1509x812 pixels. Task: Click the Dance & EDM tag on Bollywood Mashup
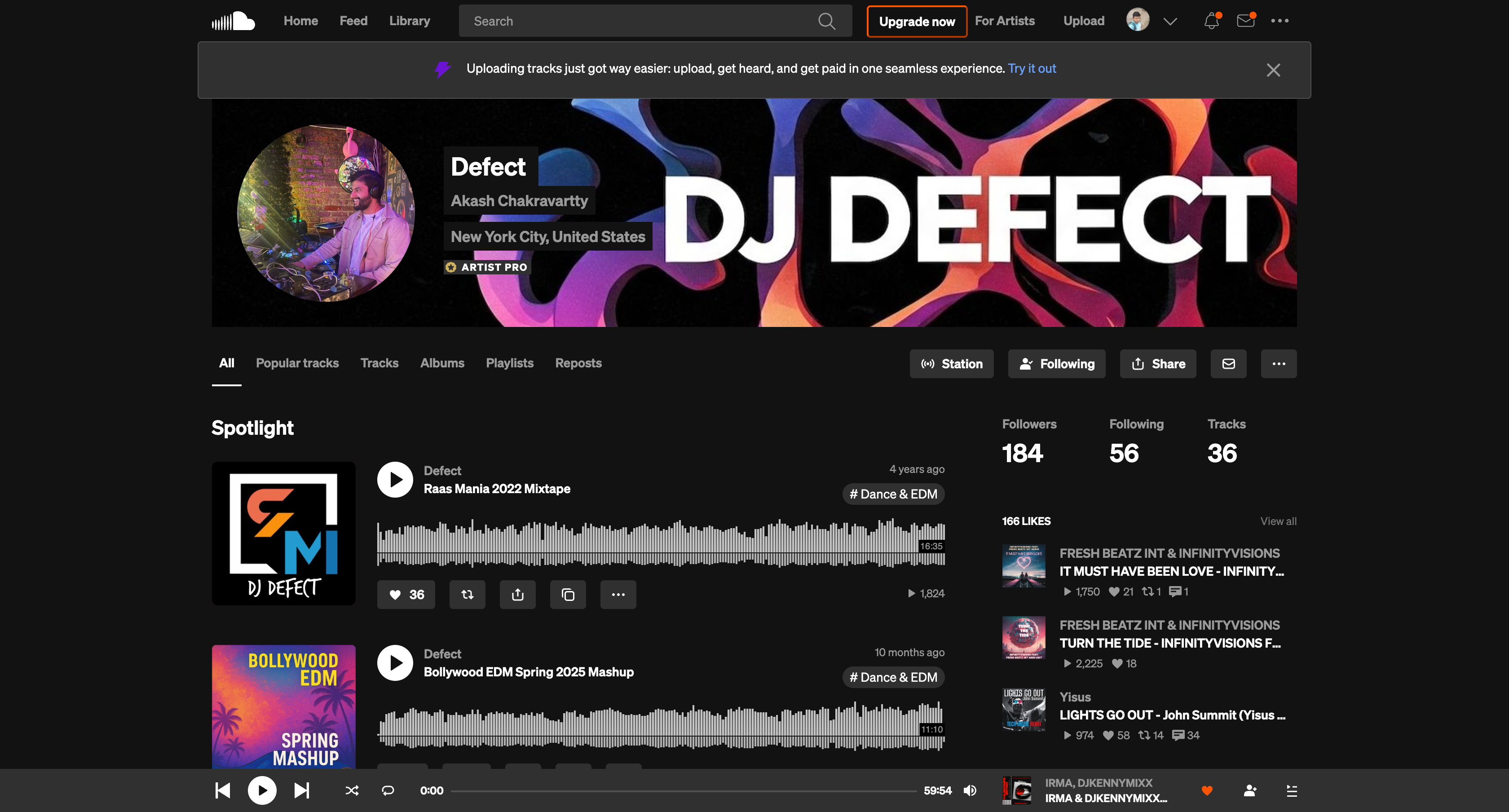893,677
